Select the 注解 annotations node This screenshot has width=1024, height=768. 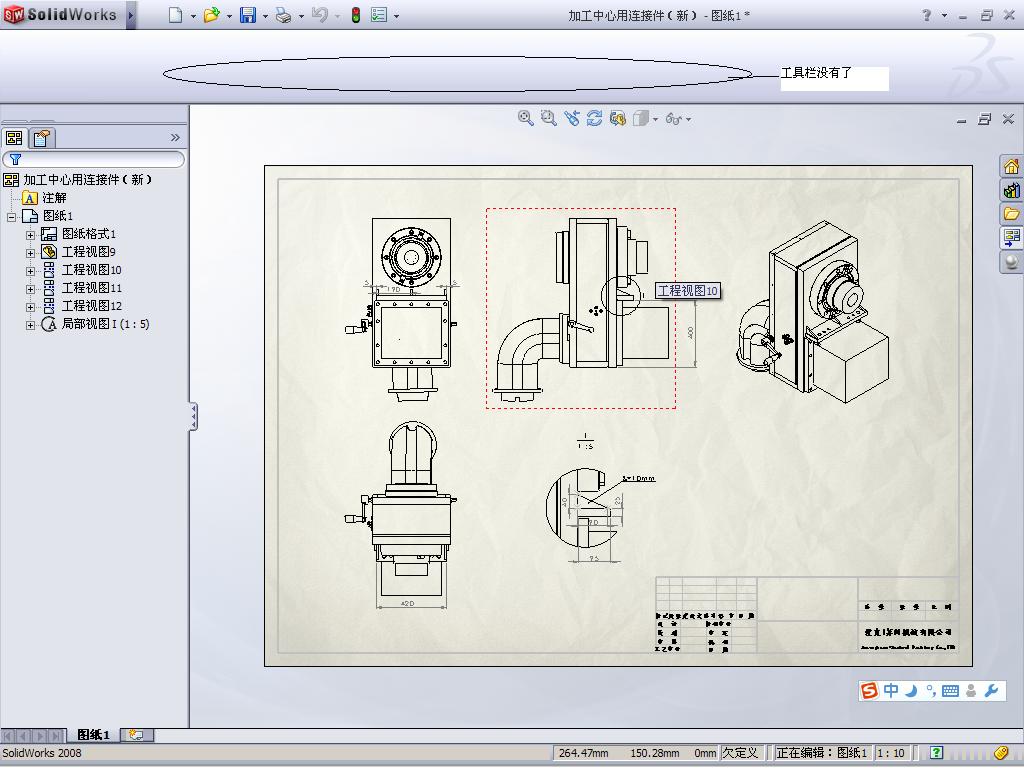(54, 198)
